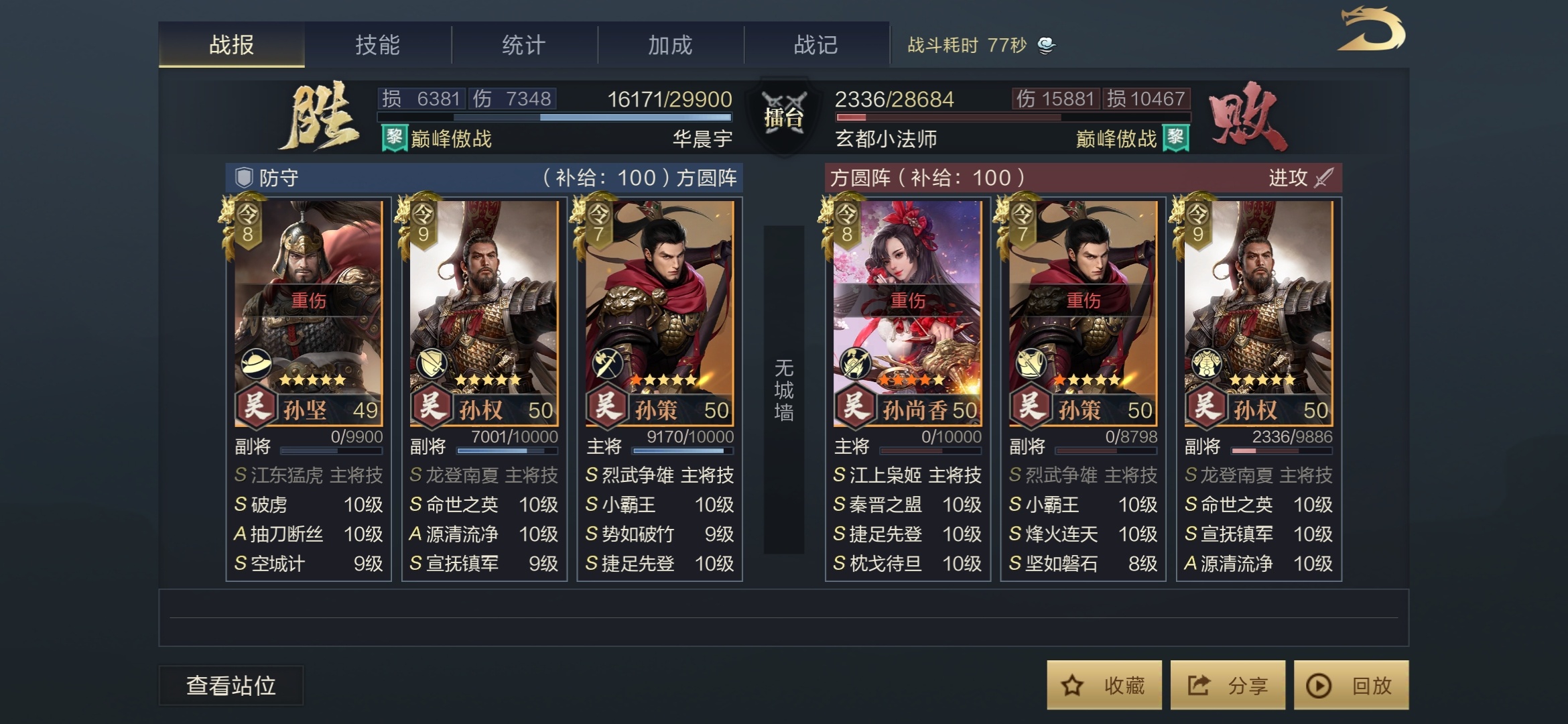The image size is (1568, 724).
Task: Open the 战记 tab
Action: point(816,45)
